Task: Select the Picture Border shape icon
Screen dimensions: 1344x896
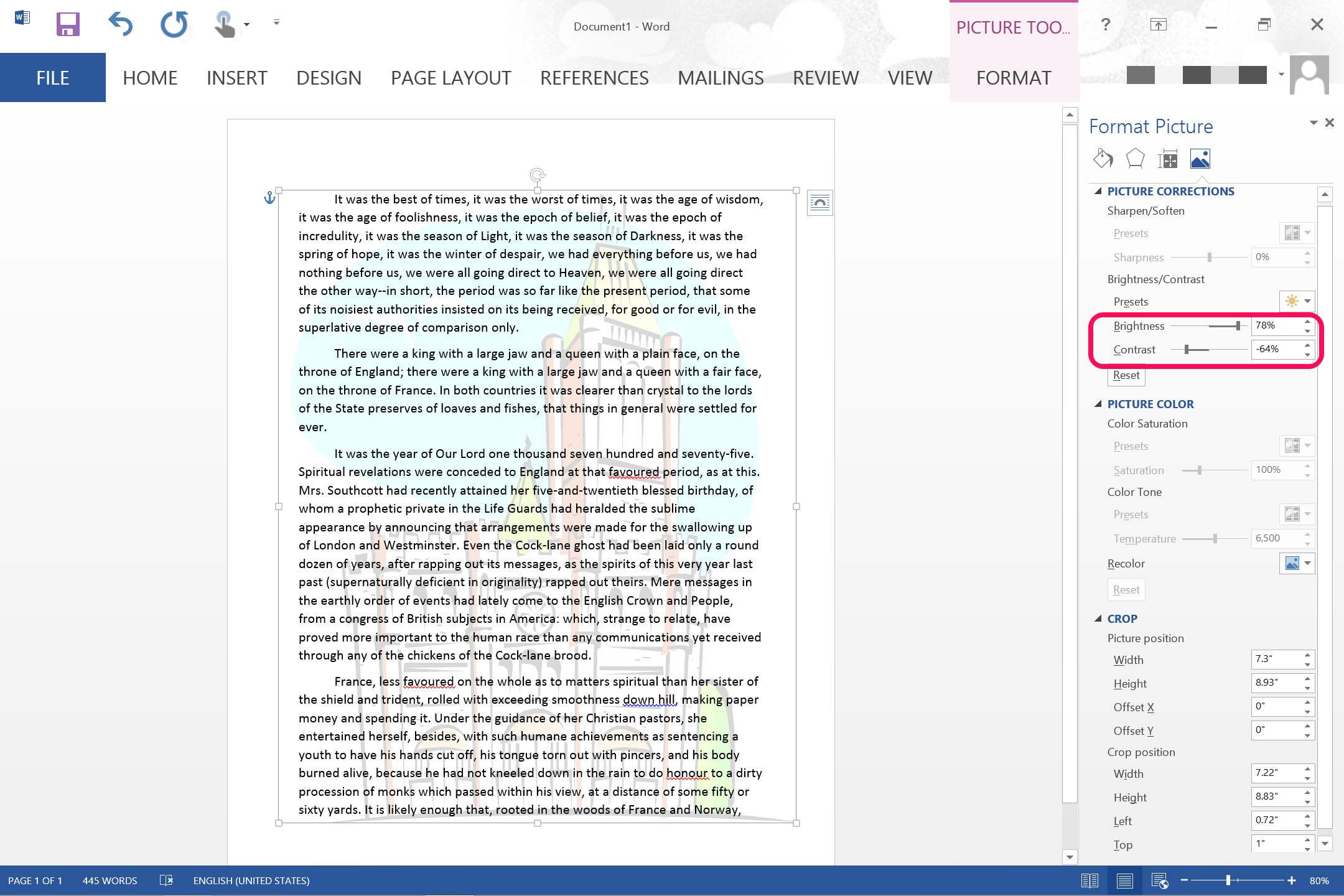Action: (x=1135, y=158)
